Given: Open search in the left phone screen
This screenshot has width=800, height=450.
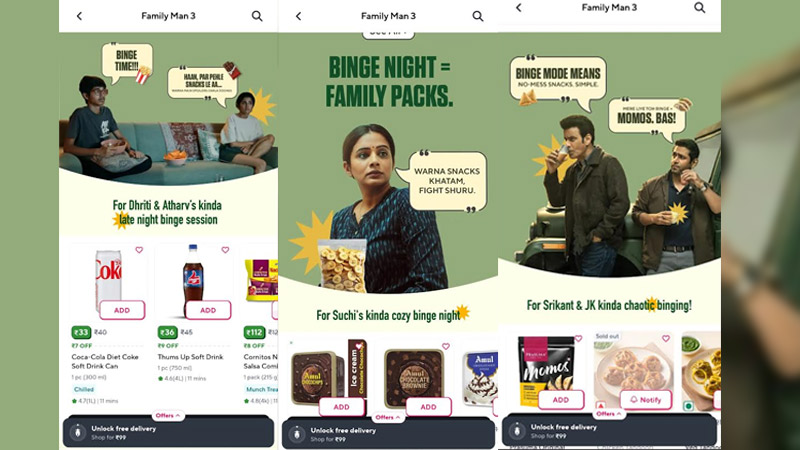Looking at the screenshot, I should pyautogui.click(x=257, y=16).
